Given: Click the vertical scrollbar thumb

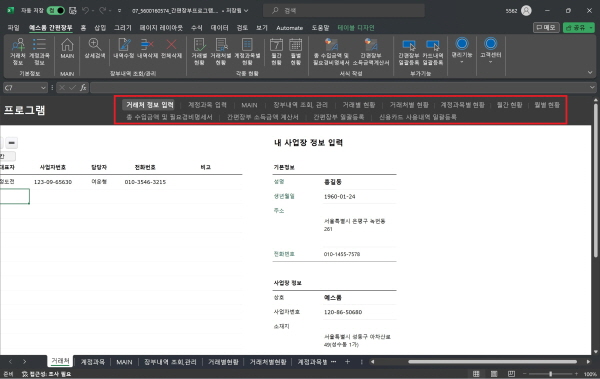Looking at the screenshot, I should point(595,180).
